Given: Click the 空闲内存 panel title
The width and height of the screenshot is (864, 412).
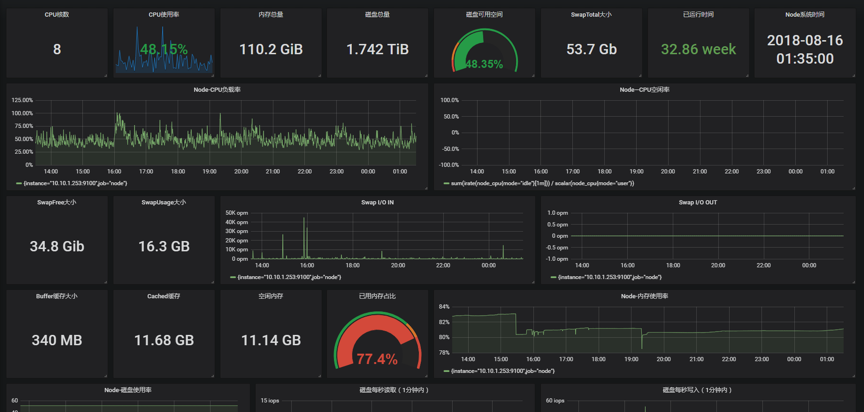Looking at the screenshot, I should point(271,296).
